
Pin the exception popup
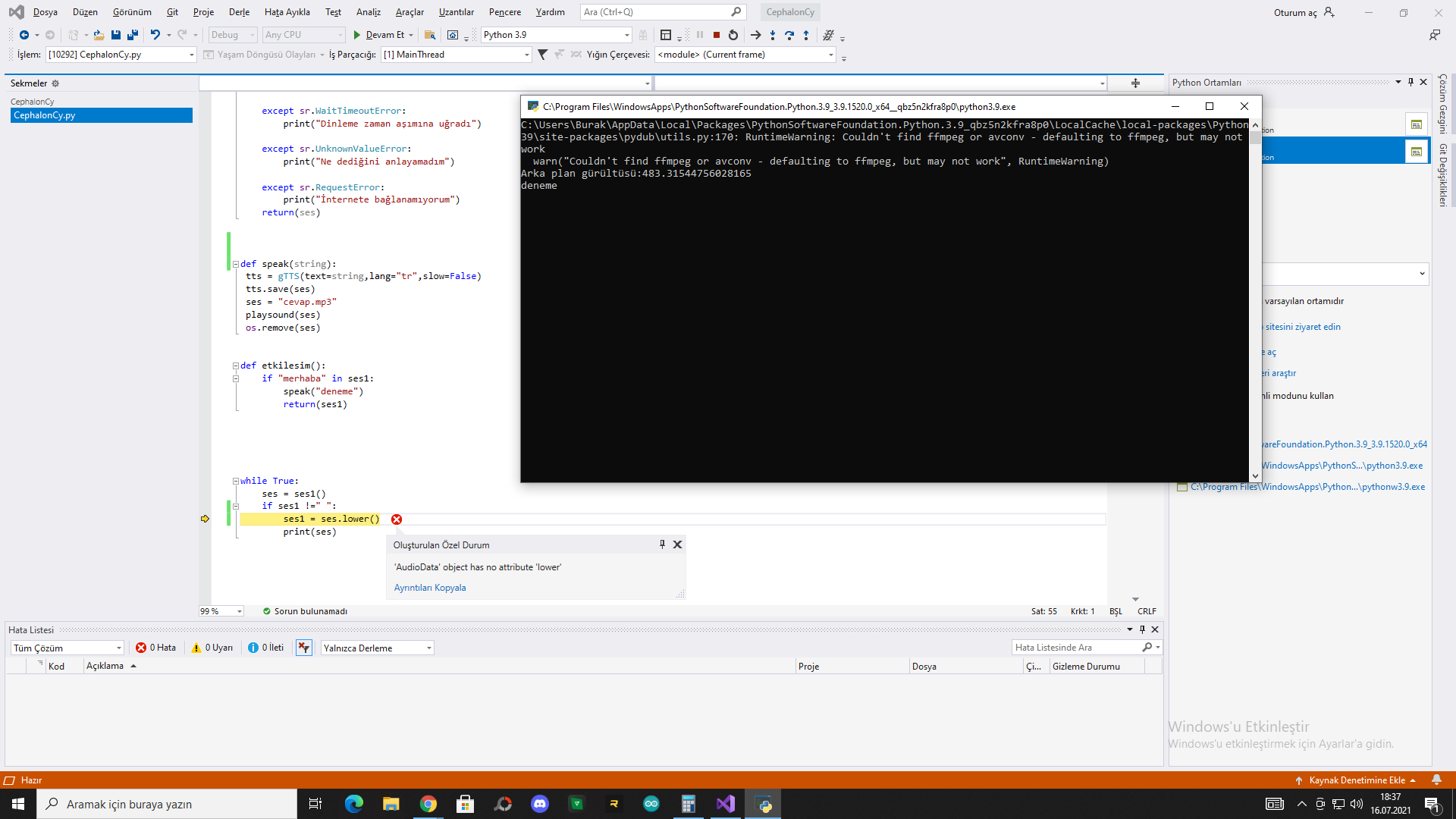point(662,544)
